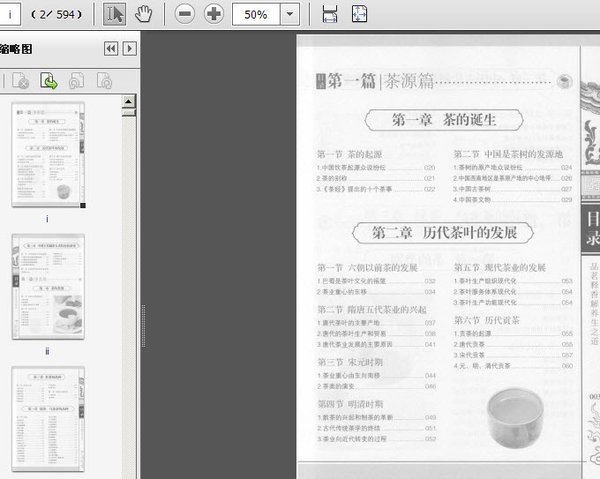This screenshot has width=600, height=479.
Task: Activate the Select tool arrow cursor
Action: [x=115, y=14]
